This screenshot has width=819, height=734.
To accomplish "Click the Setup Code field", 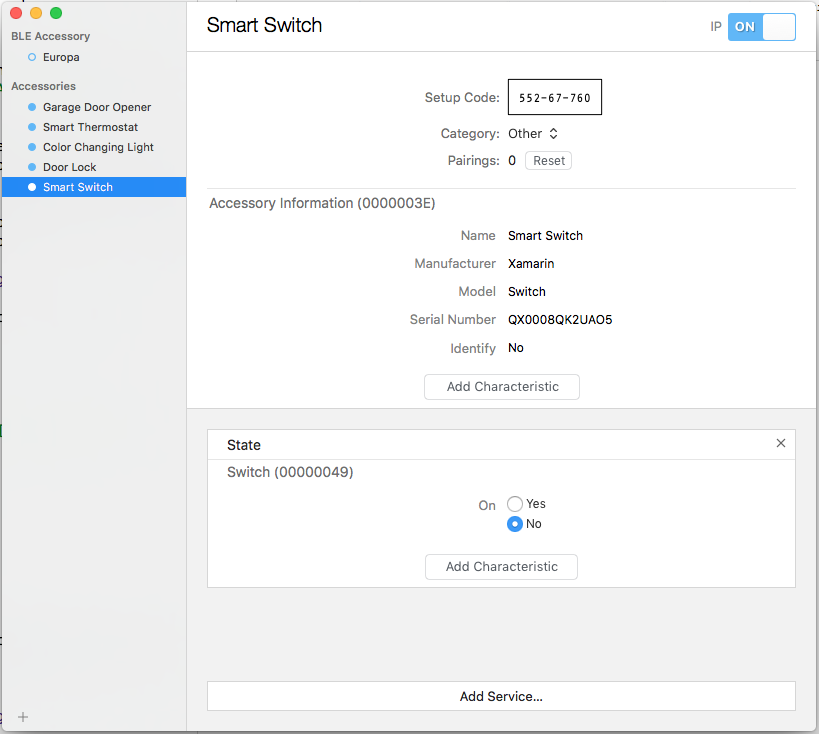I will [555, 97].
